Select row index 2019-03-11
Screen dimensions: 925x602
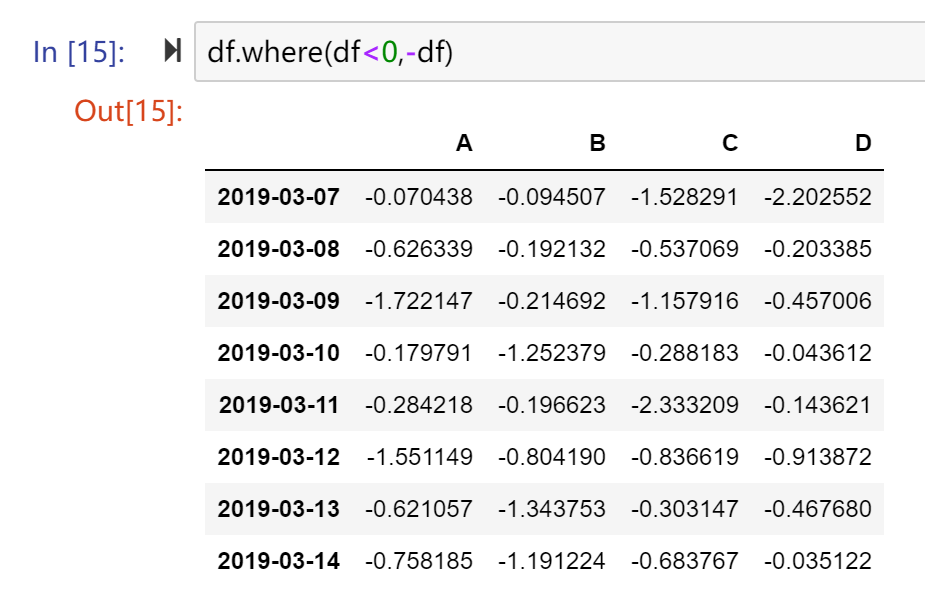(278, 405)
